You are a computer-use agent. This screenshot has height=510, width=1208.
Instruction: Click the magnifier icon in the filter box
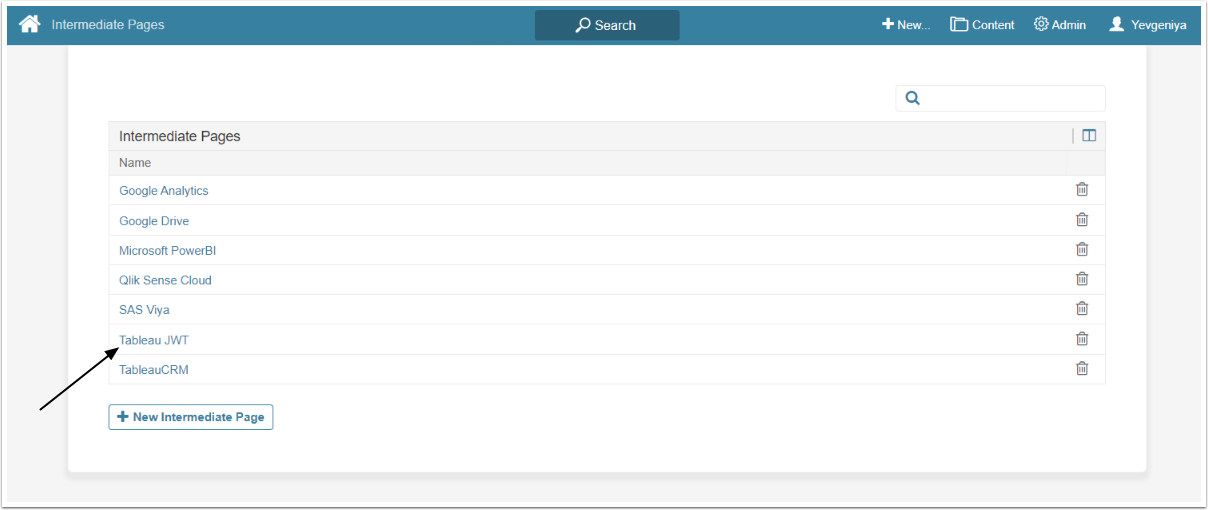point(912,98)
